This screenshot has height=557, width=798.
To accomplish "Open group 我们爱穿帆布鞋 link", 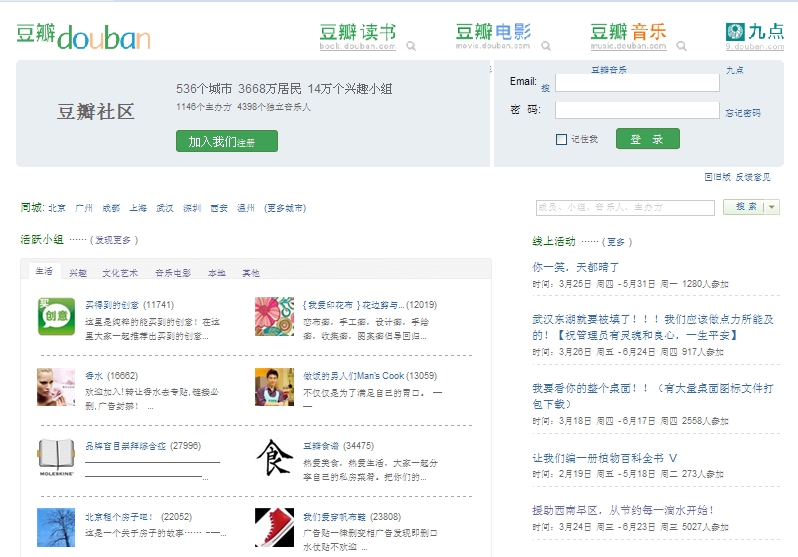I will coord(335,517).
